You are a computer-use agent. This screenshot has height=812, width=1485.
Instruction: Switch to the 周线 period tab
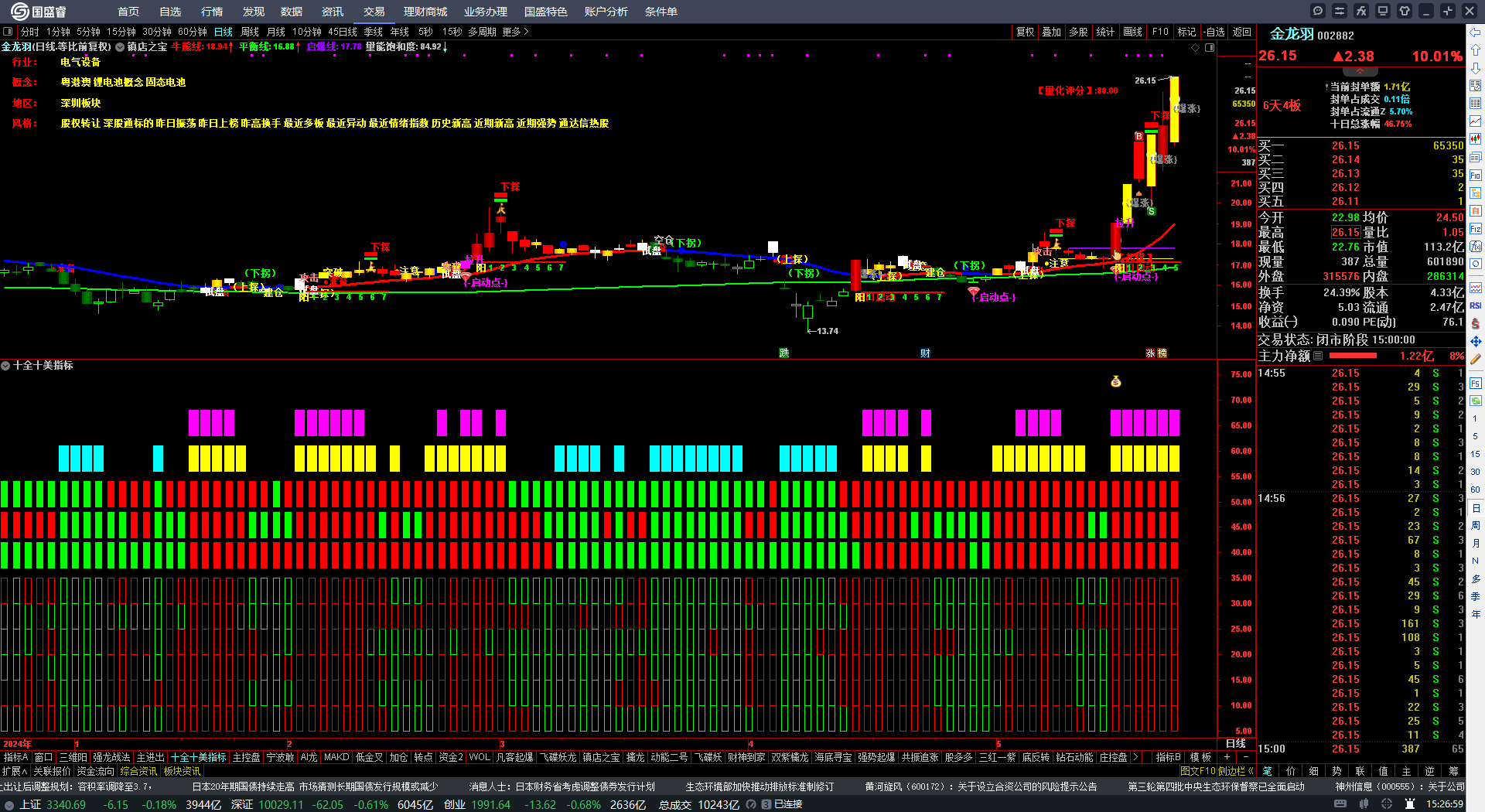(250, 32)
